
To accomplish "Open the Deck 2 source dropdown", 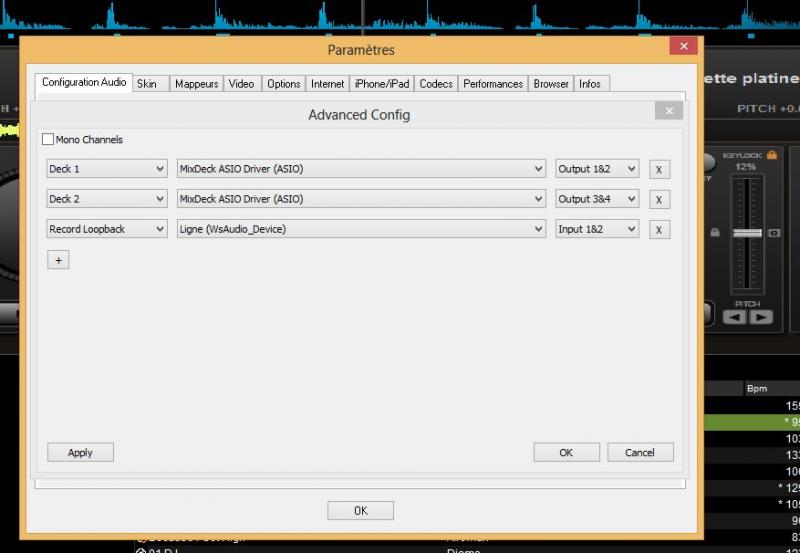I will 107,199.
